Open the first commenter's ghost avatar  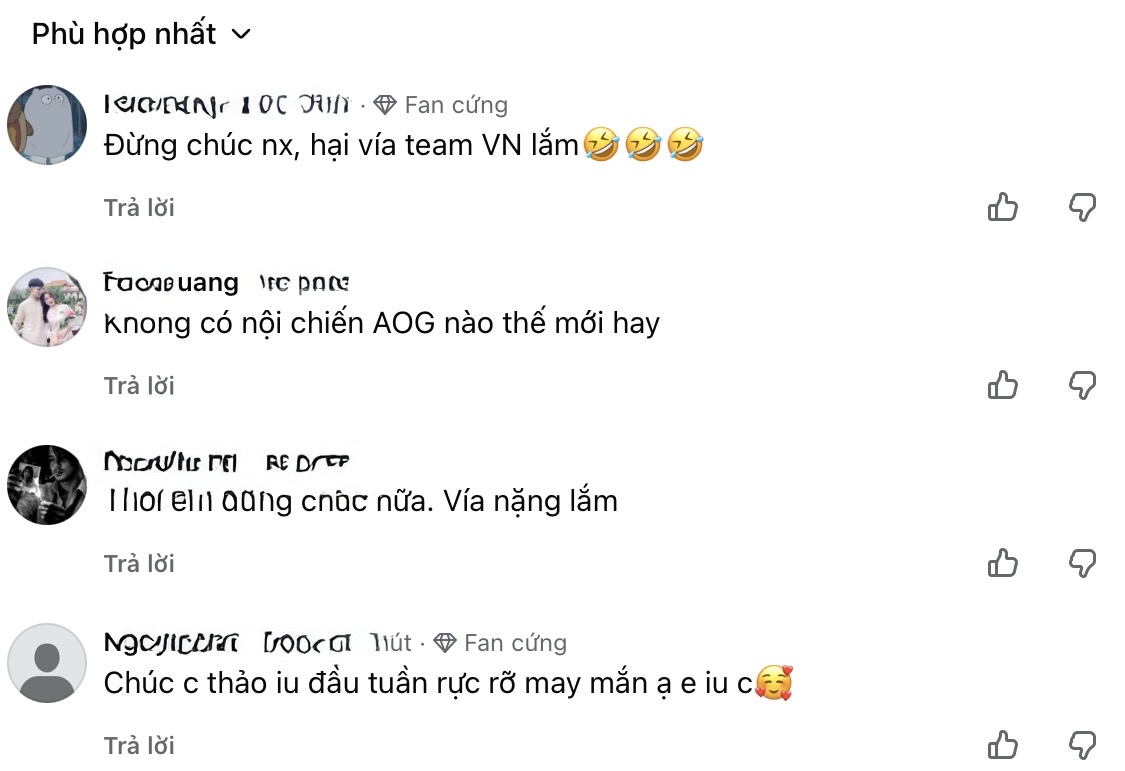[x=47, y=125]
